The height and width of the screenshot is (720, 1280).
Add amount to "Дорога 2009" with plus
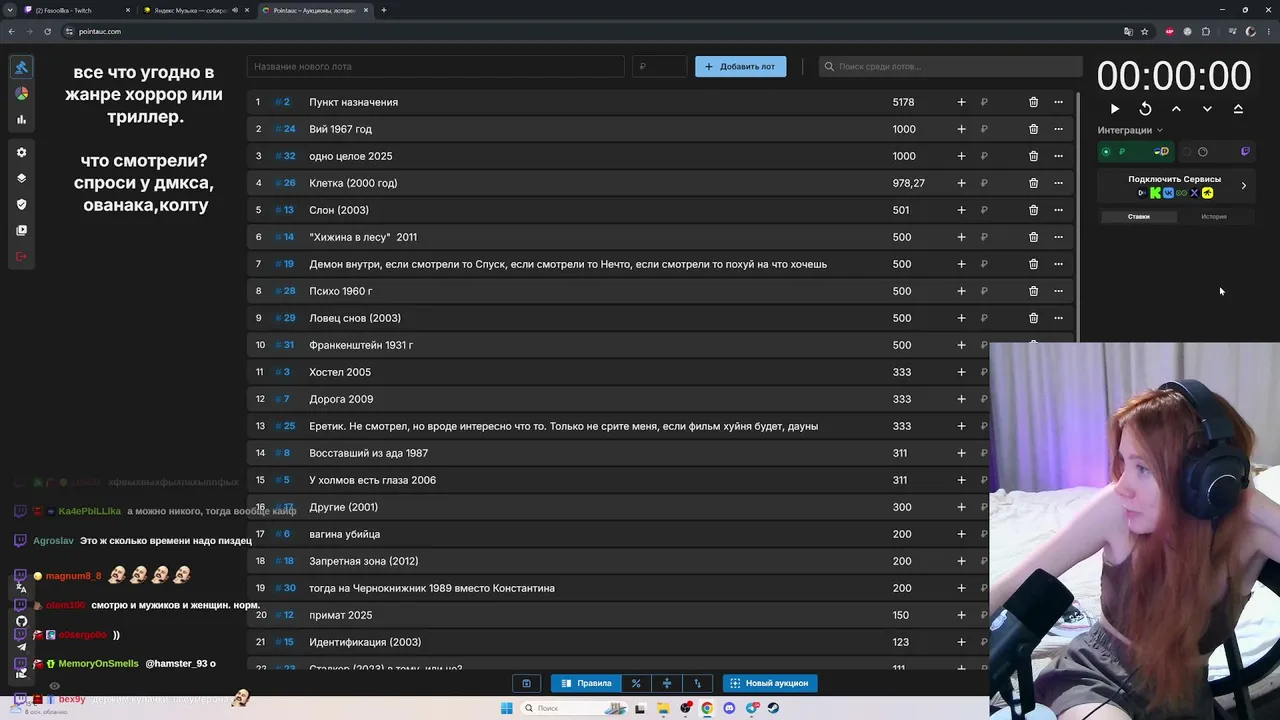961,399
